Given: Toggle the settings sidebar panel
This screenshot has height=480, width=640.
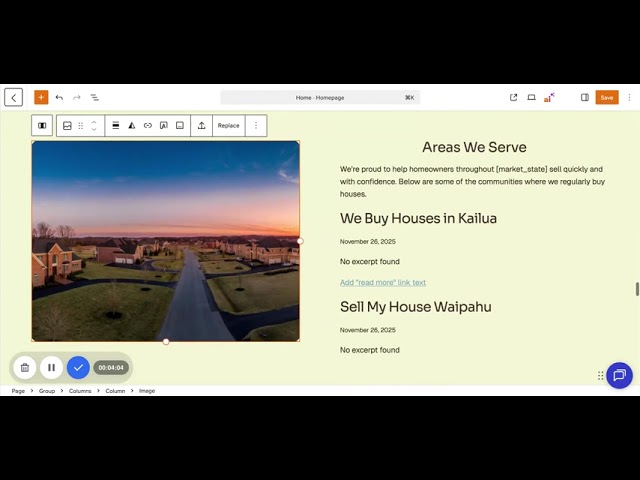Looking at the screenshot, I should coord(584,98).
